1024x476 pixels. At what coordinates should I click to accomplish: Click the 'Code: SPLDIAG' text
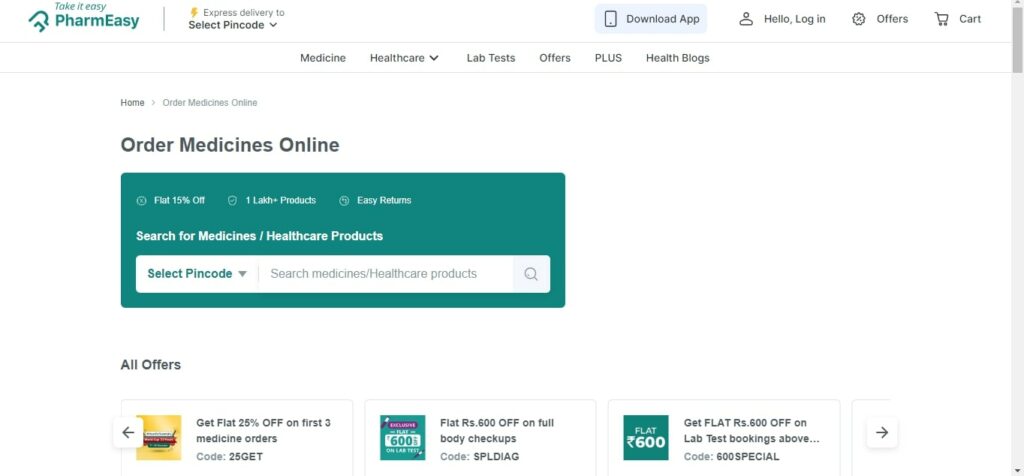point(479,456)
